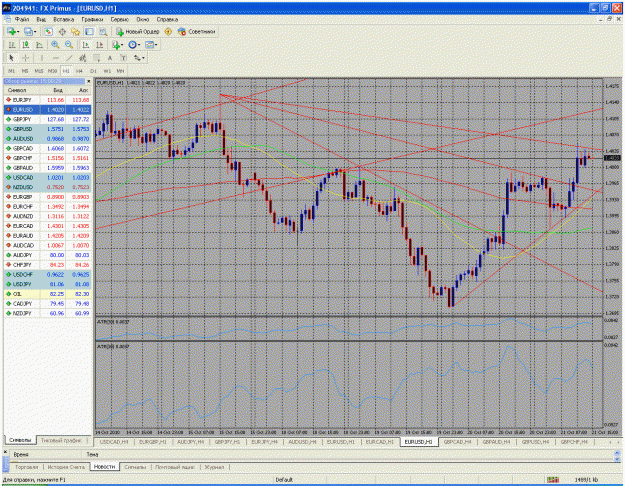The width and height of the screenshot is (625, 486).
Task: Open the Indicators list icon
Action: (x=116, y=45)
